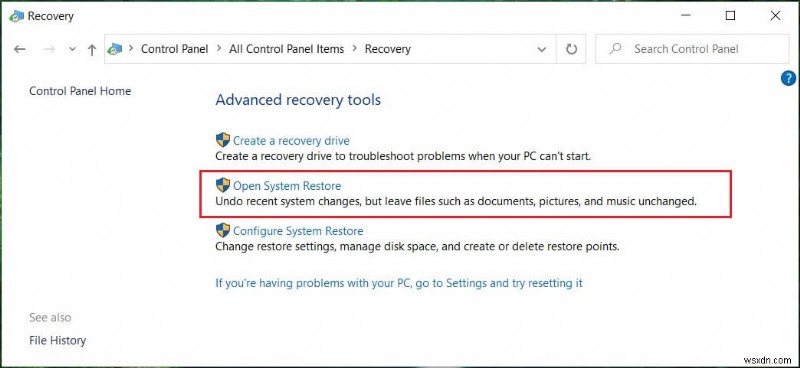
Task: Close the Recovery window
Action: [776, 16]
